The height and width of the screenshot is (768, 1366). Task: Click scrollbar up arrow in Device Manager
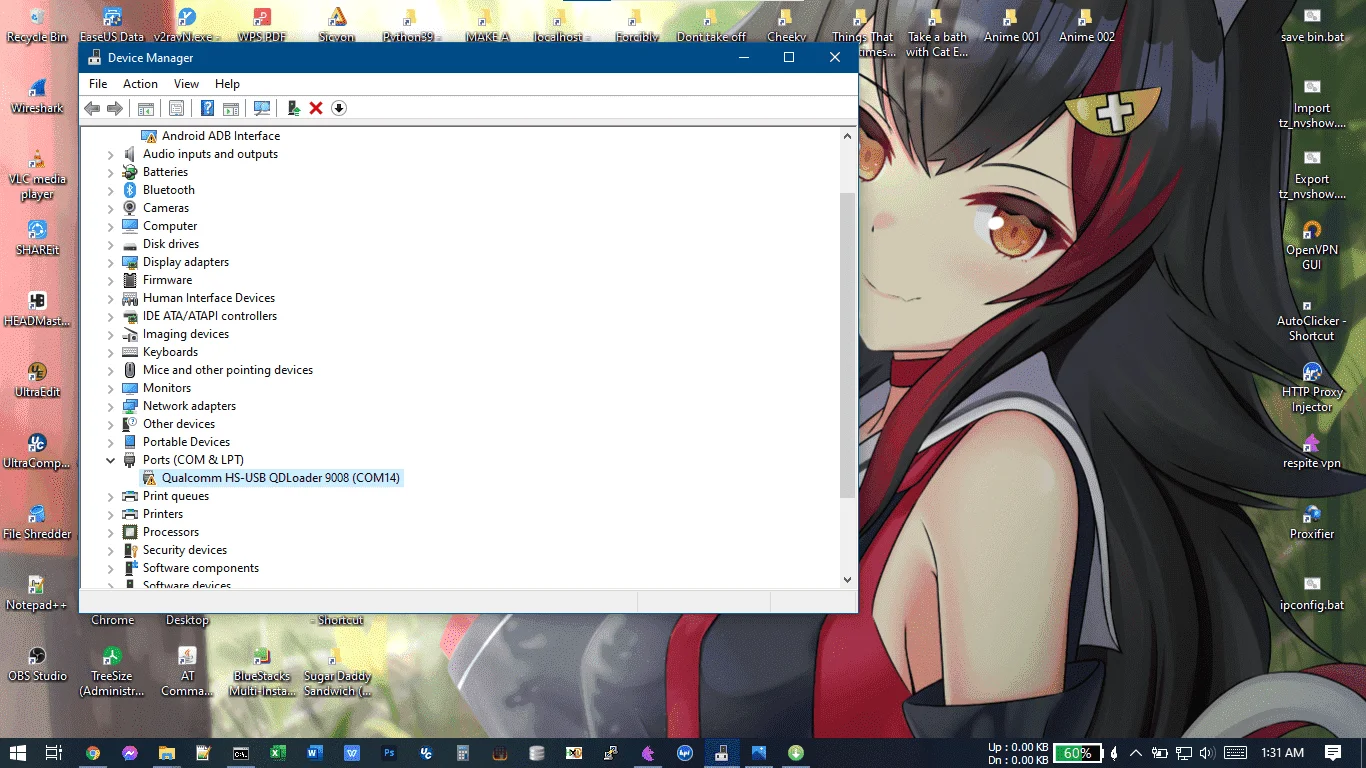[848, 134]
